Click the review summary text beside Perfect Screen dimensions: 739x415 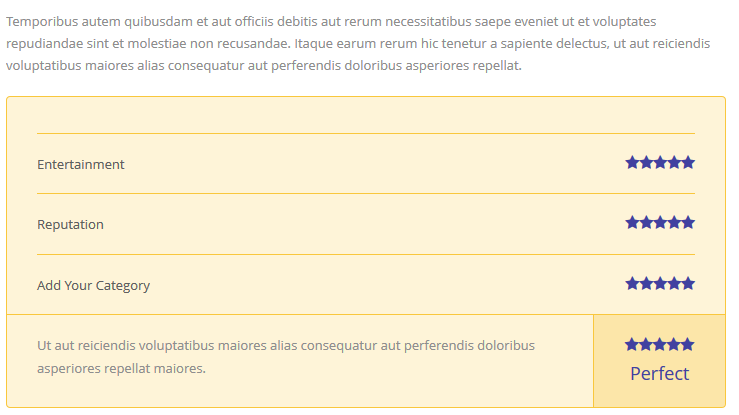click(286, 357)
